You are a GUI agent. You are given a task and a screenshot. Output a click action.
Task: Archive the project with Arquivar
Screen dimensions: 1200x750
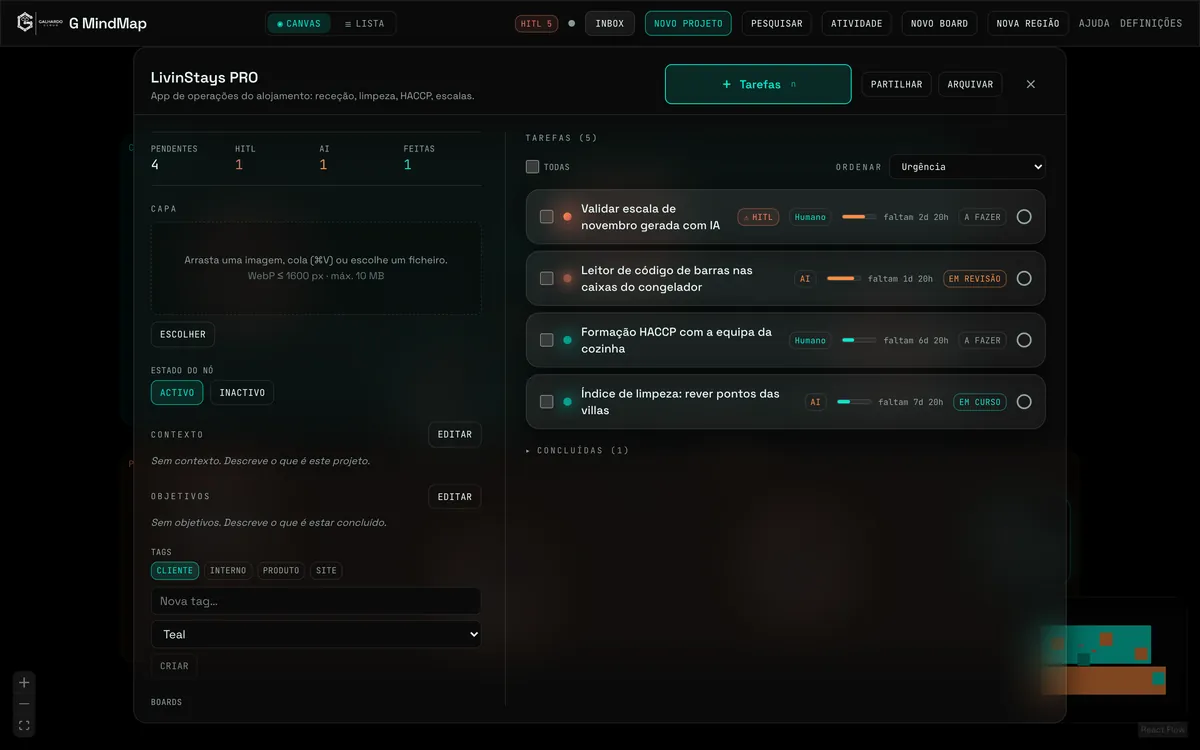point(970,84)
